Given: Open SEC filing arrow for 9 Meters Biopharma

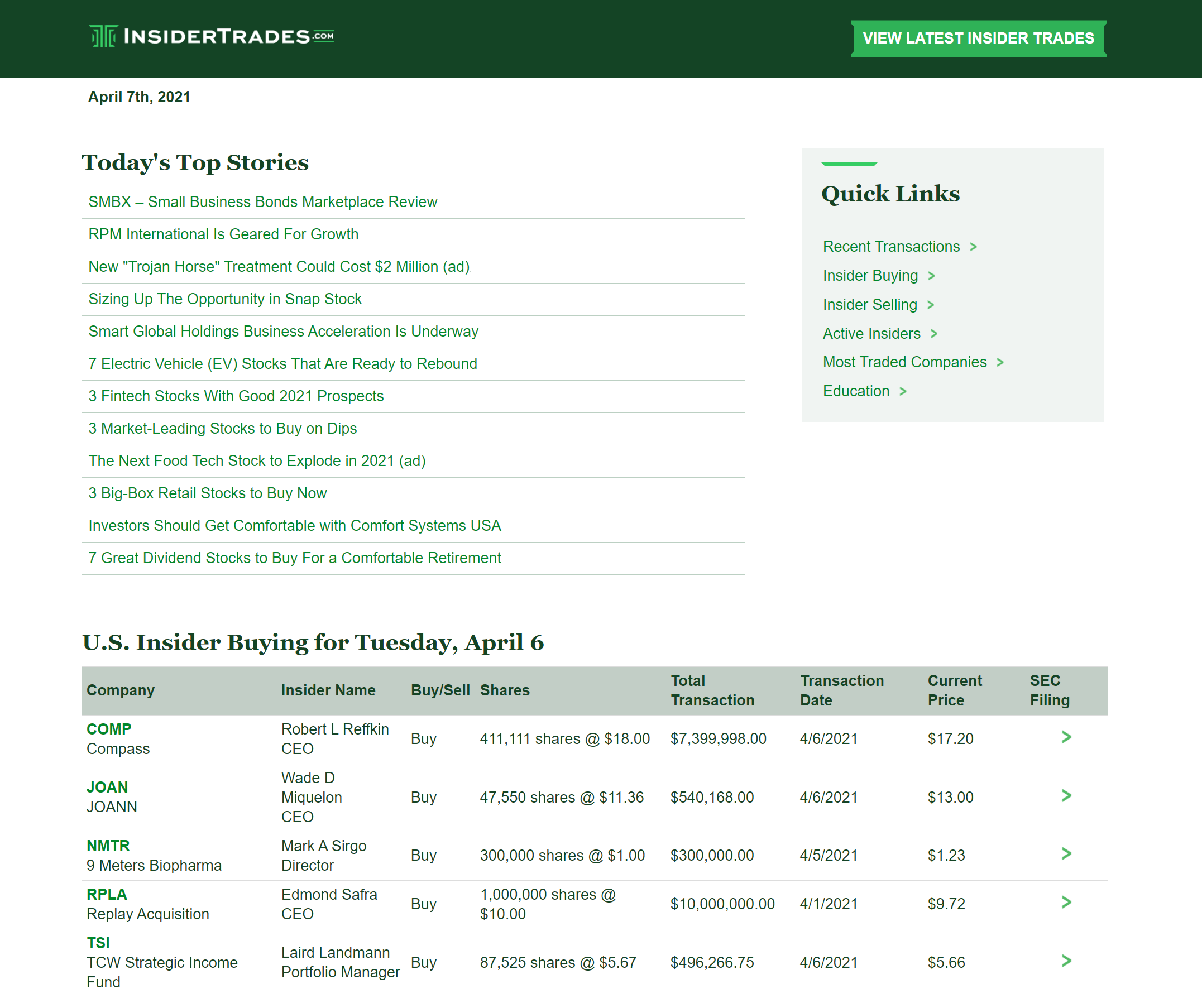Looking at the screenshot, I should (x=1066, y=854).
